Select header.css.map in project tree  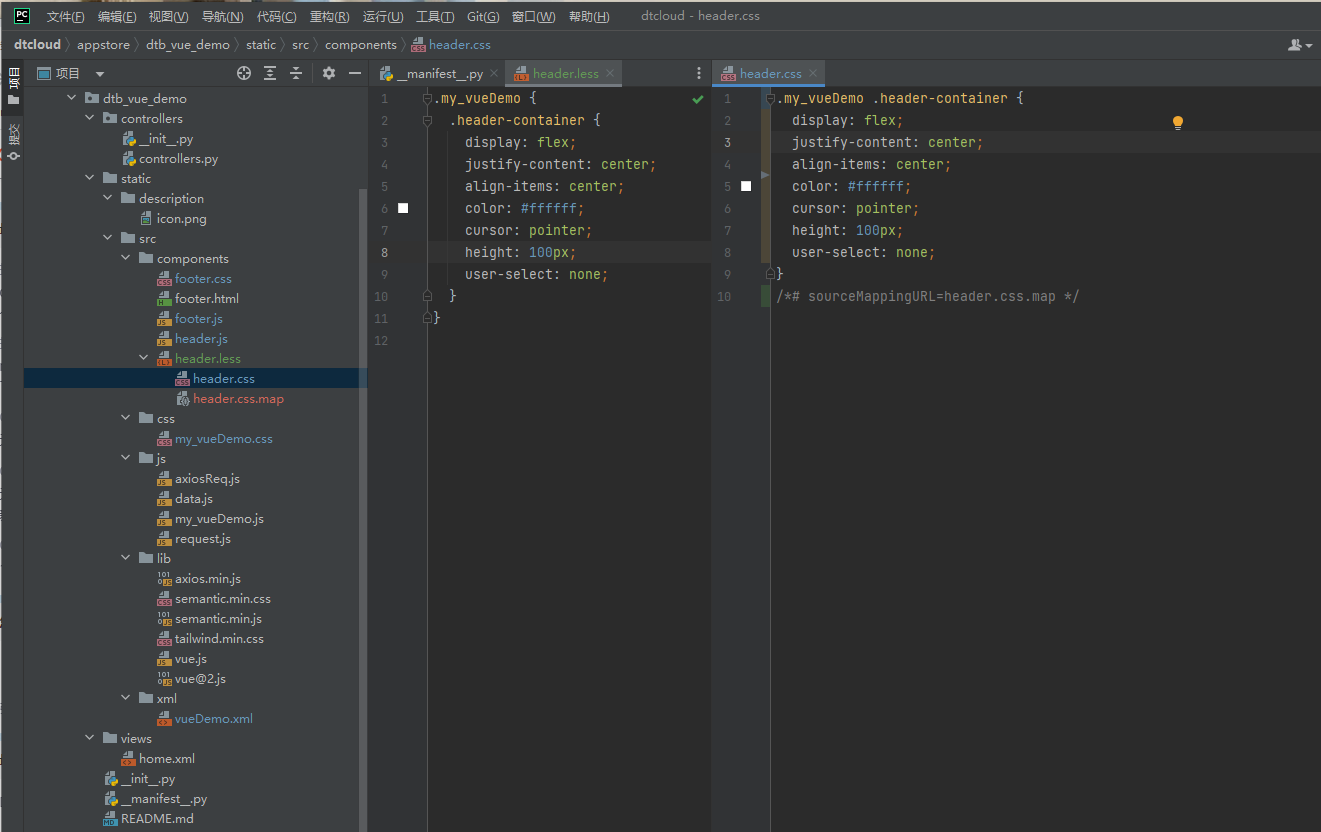238,398
